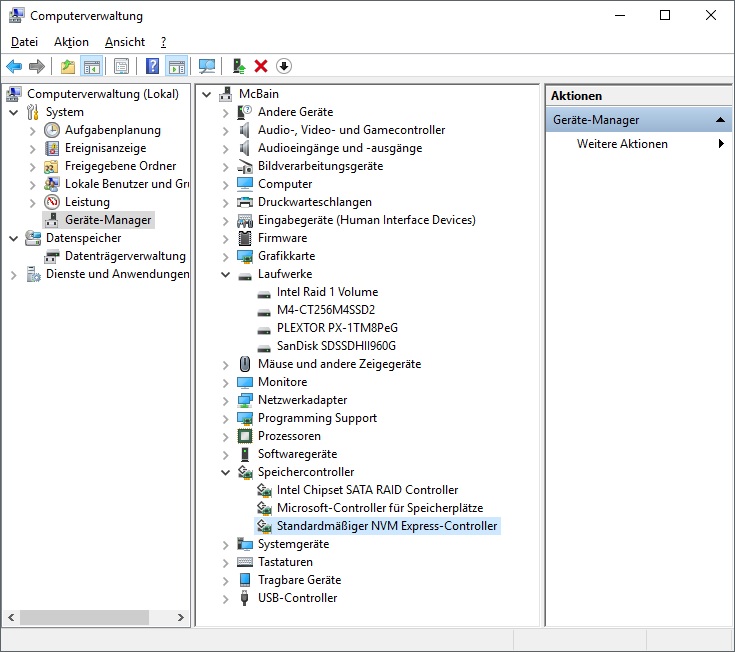Image resolution: width=735 pixels, height=652 pixels.
Task: Select Microsoft-Controller für Speicherplätze
Action: [x=380, y=508]
